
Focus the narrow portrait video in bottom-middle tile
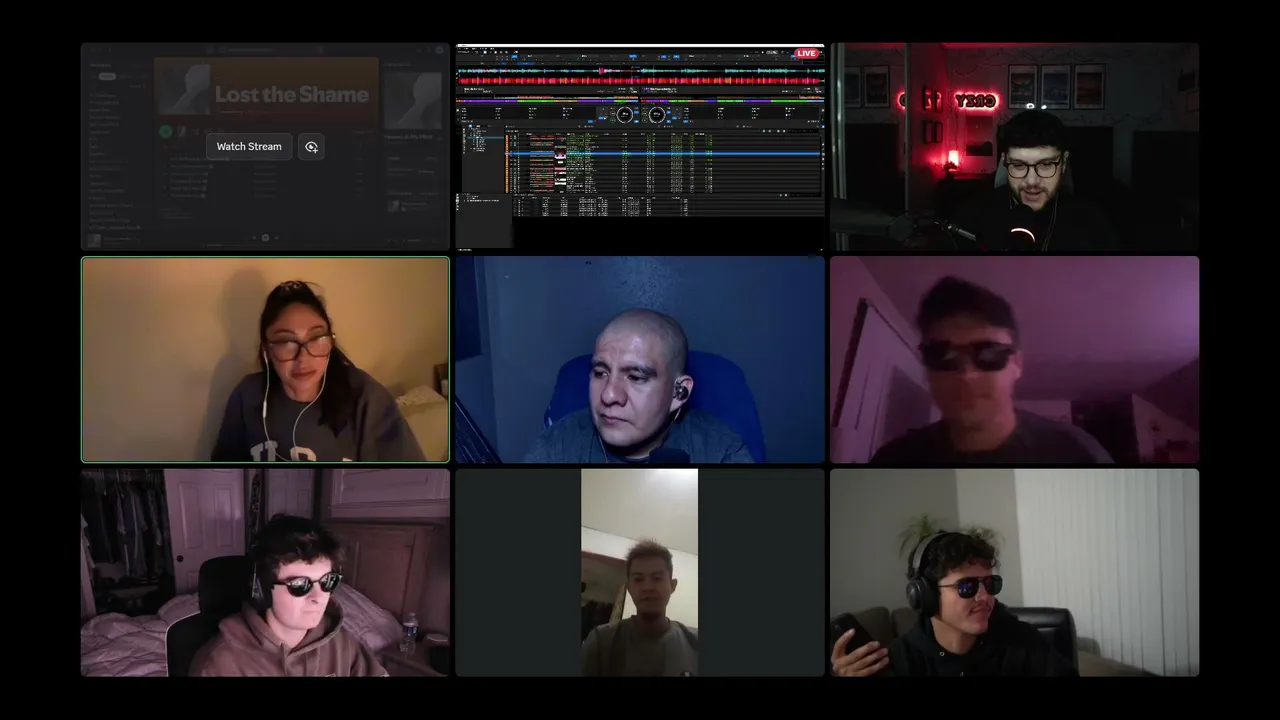(640, 573)
